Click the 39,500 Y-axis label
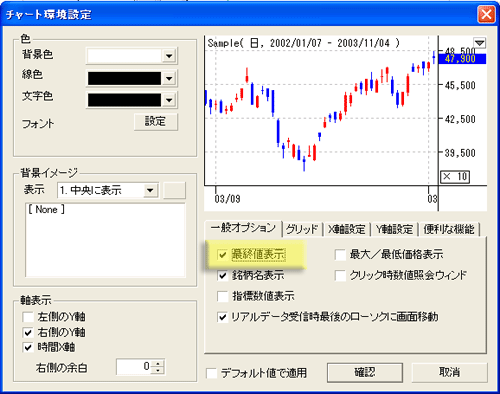This screenshot has width=500, height=394. tap(460, 153)
